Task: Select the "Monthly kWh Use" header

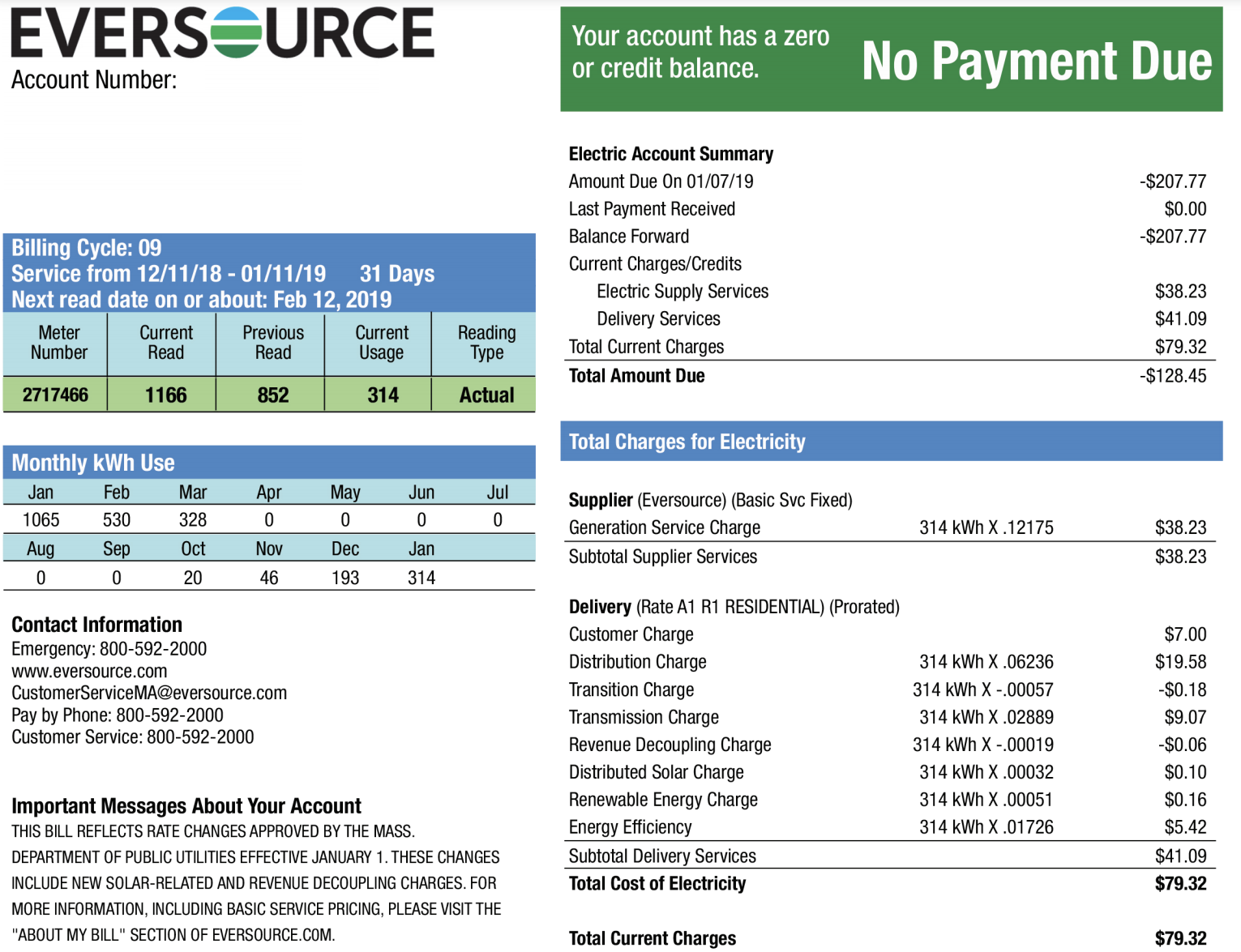Action: click(93, 463)
